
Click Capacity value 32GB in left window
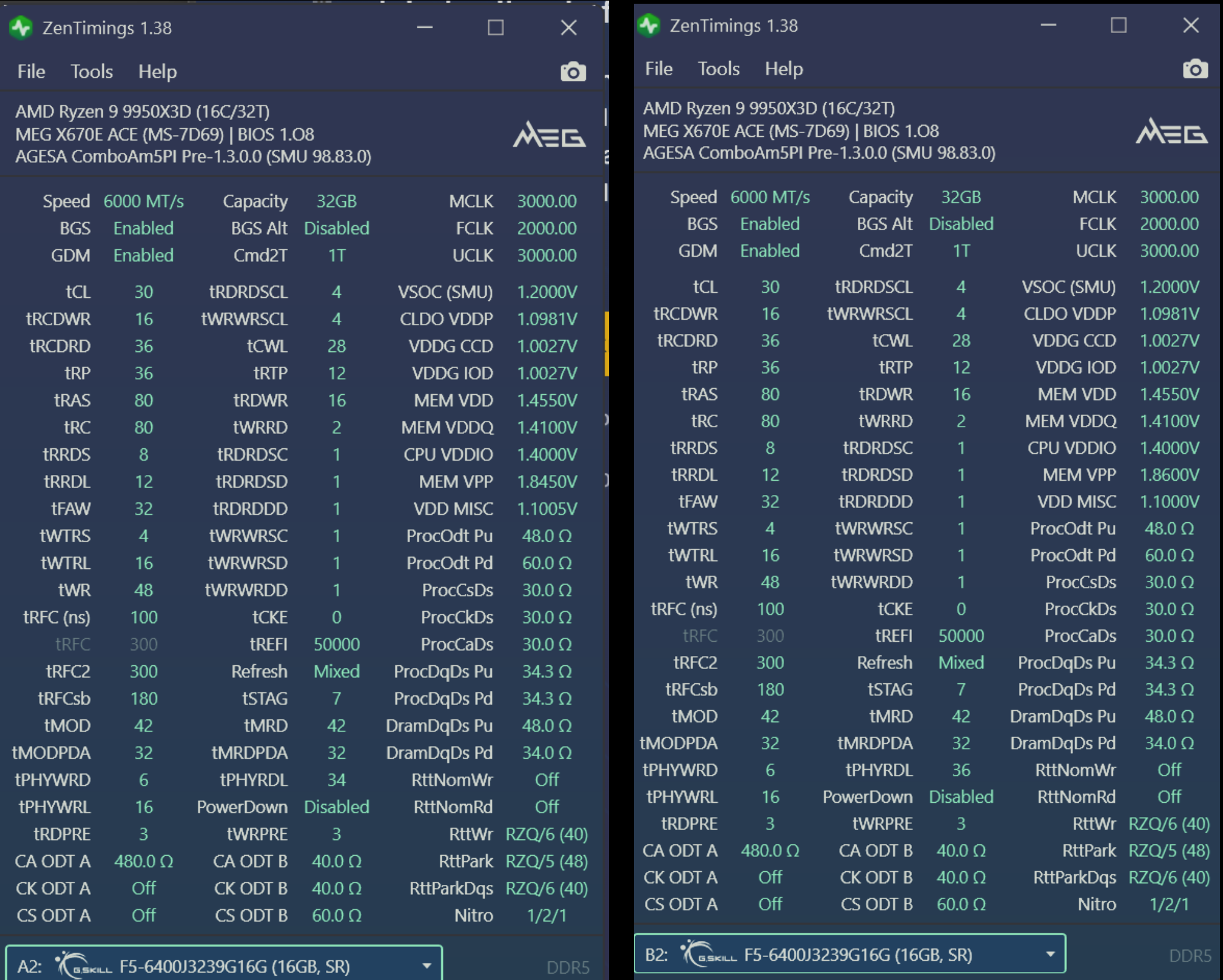point(337,201)
